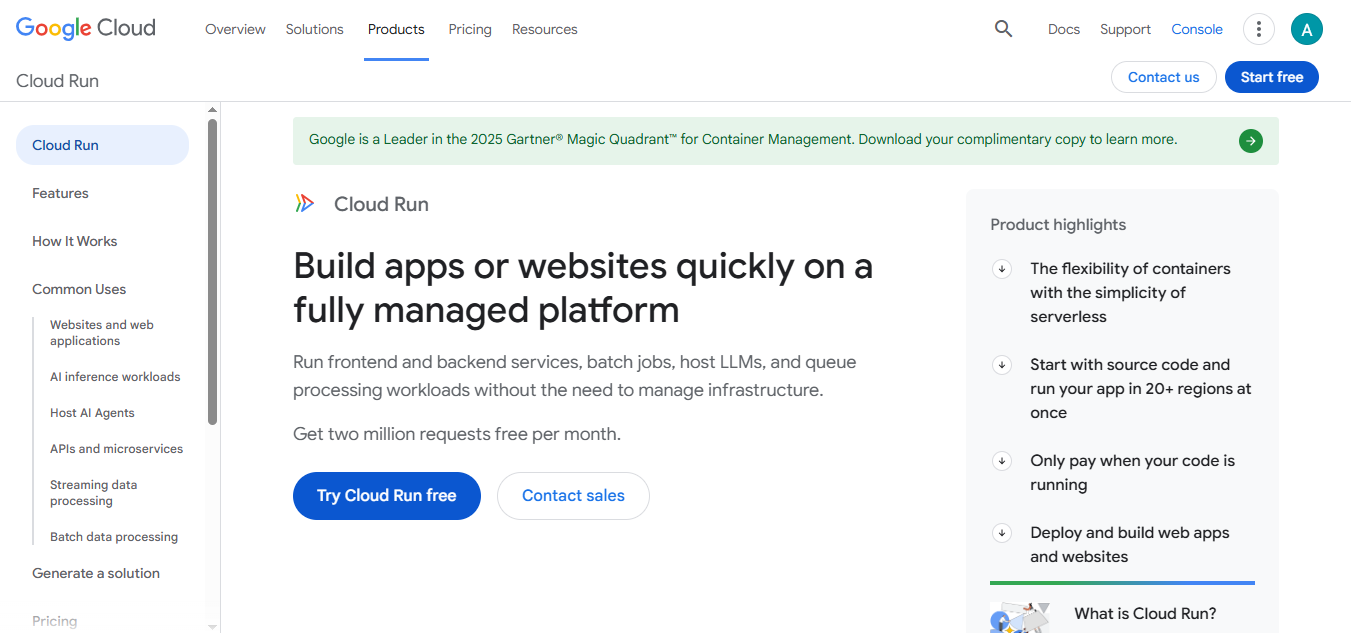Click the sidebar scroll-up arrow
The image size is (1351, 633).
[212, 109]
